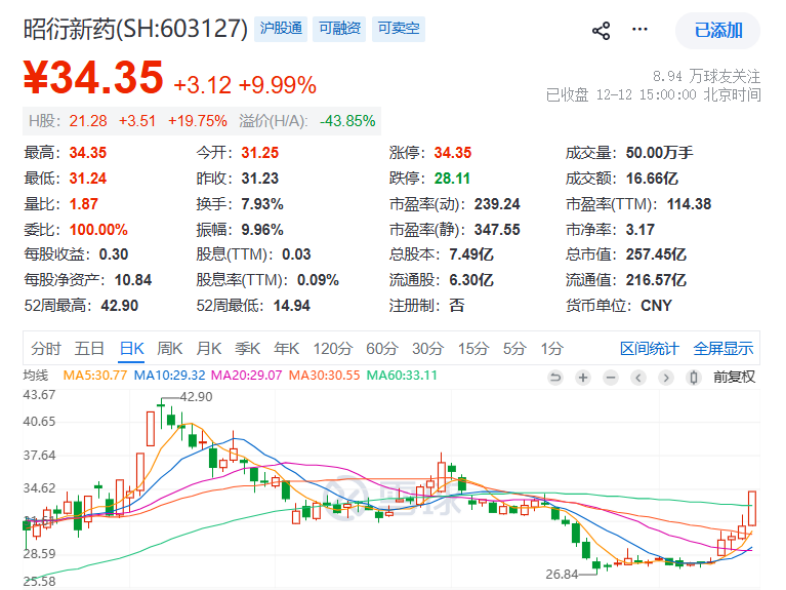786x590 pixels.
Task: Click the candlestick style icon
Action: [x=694, y=377]
